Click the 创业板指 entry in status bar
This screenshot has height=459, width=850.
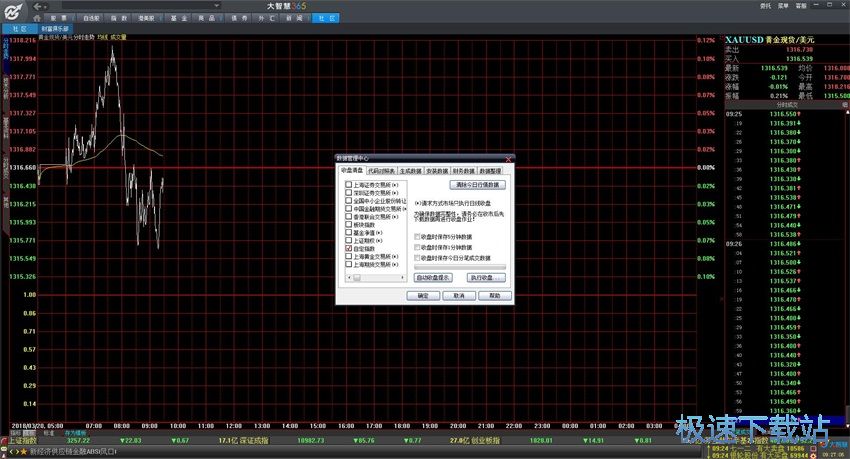(x=485, y=441)
